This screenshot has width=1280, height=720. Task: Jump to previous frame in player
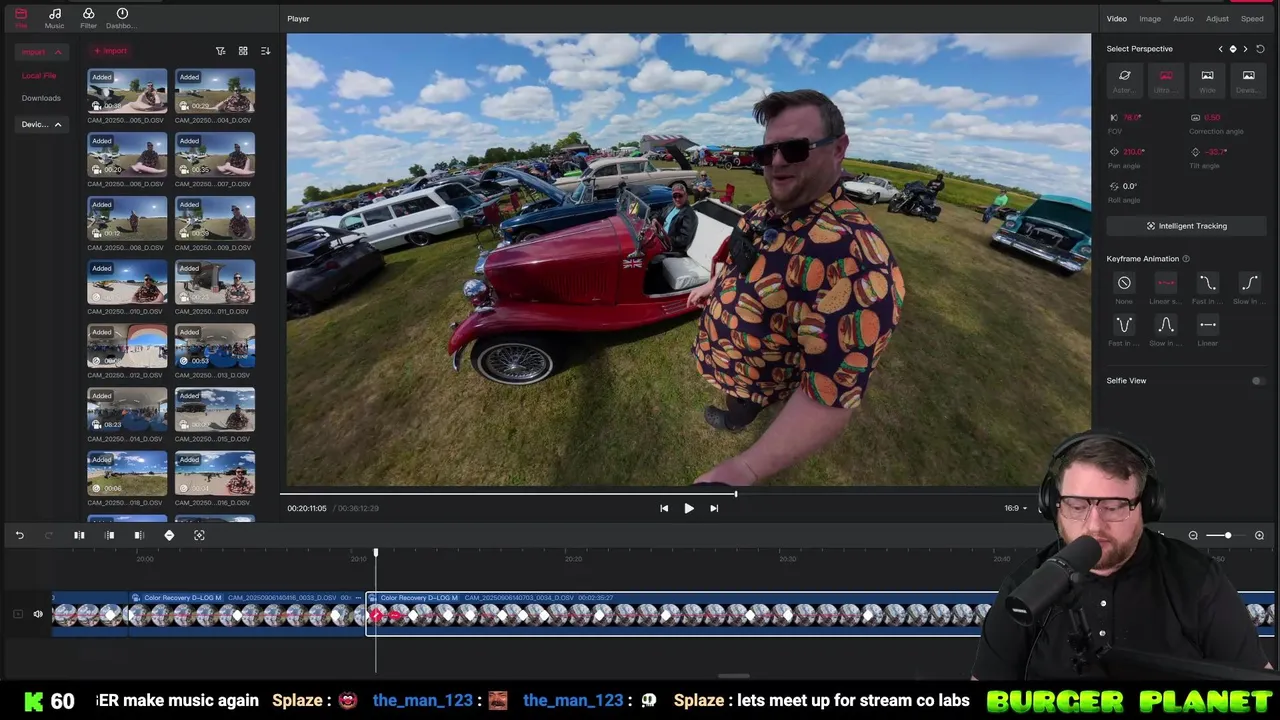pyautogui.click(x=664, y=508)
